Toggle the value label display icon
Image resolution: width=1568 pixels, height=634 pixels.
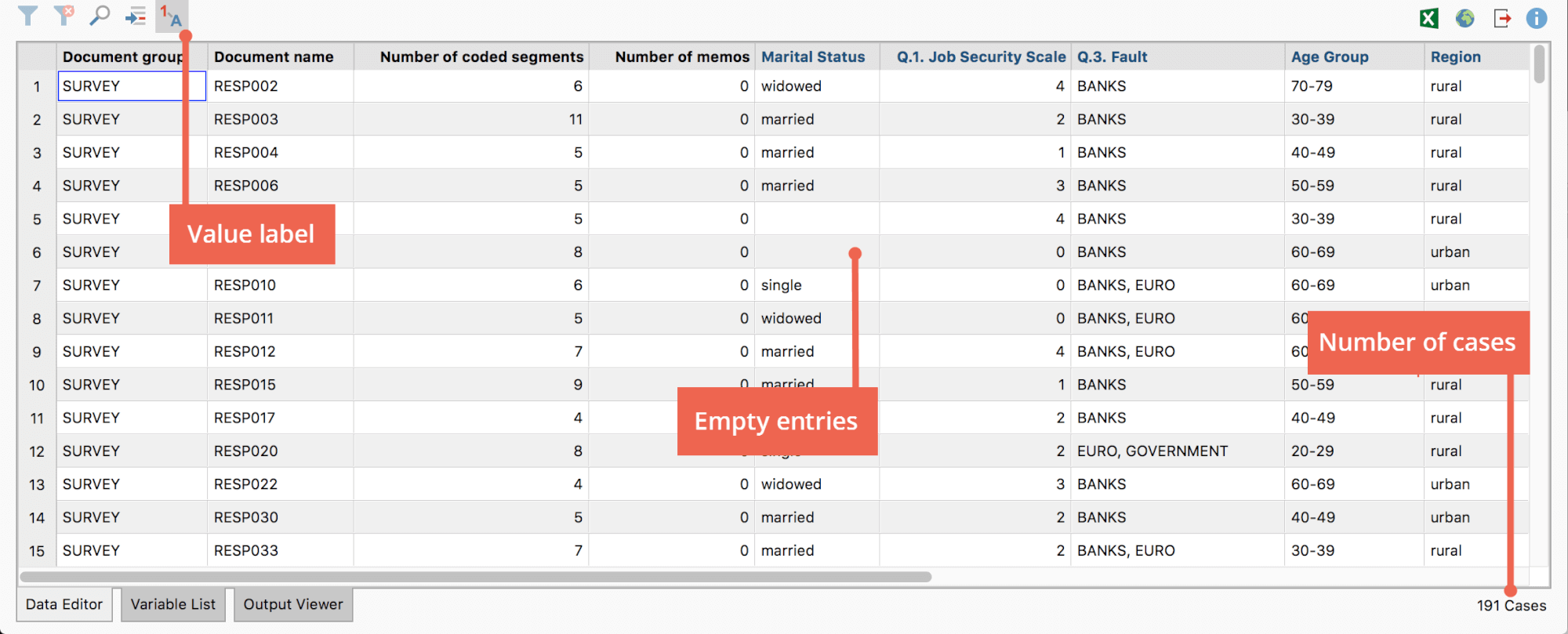pyautogui.click(x=172, y=16)
